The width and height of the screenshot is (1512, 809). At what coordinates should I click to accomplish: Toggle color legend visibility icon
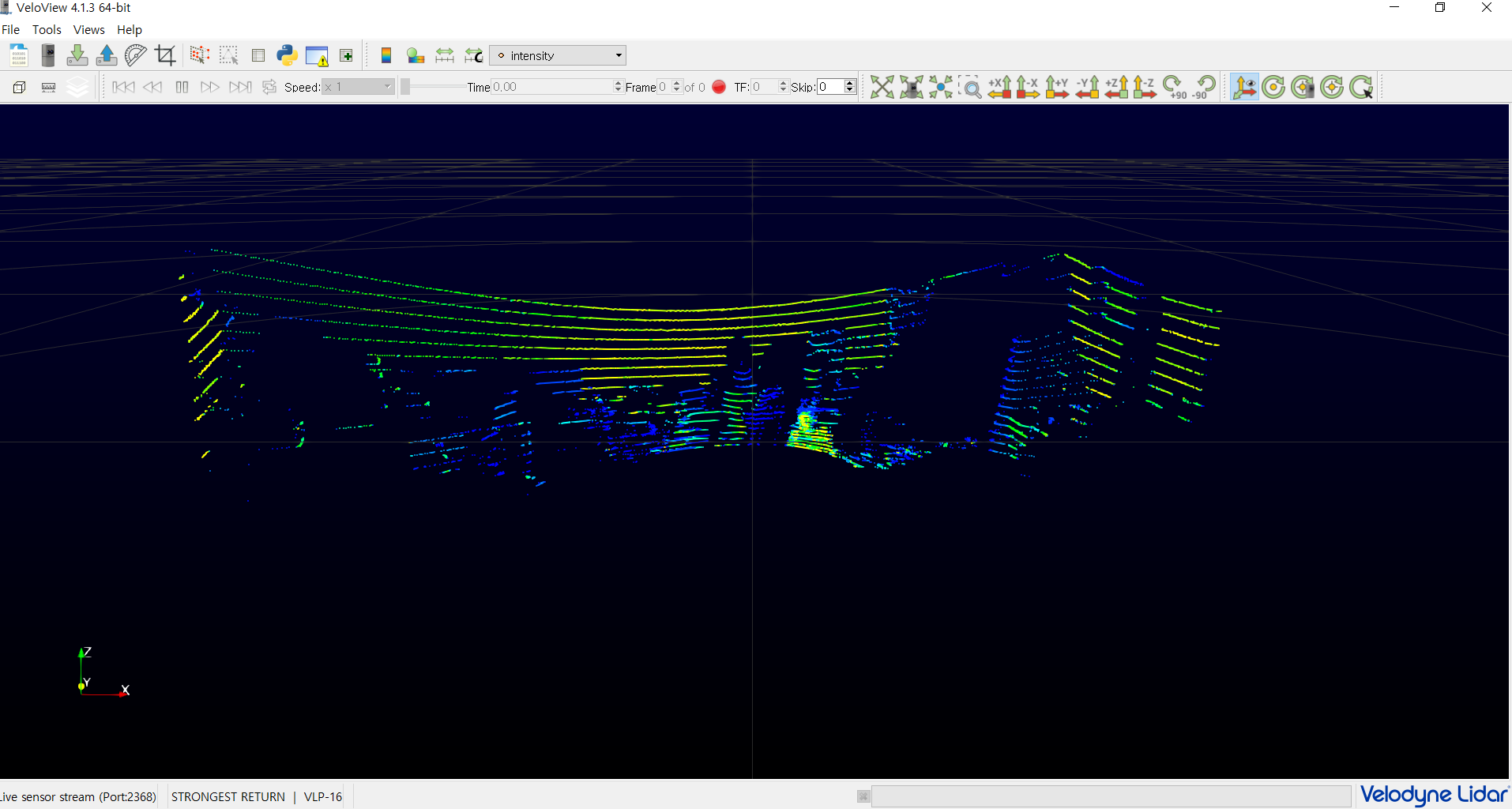click(x=386, y=55)
